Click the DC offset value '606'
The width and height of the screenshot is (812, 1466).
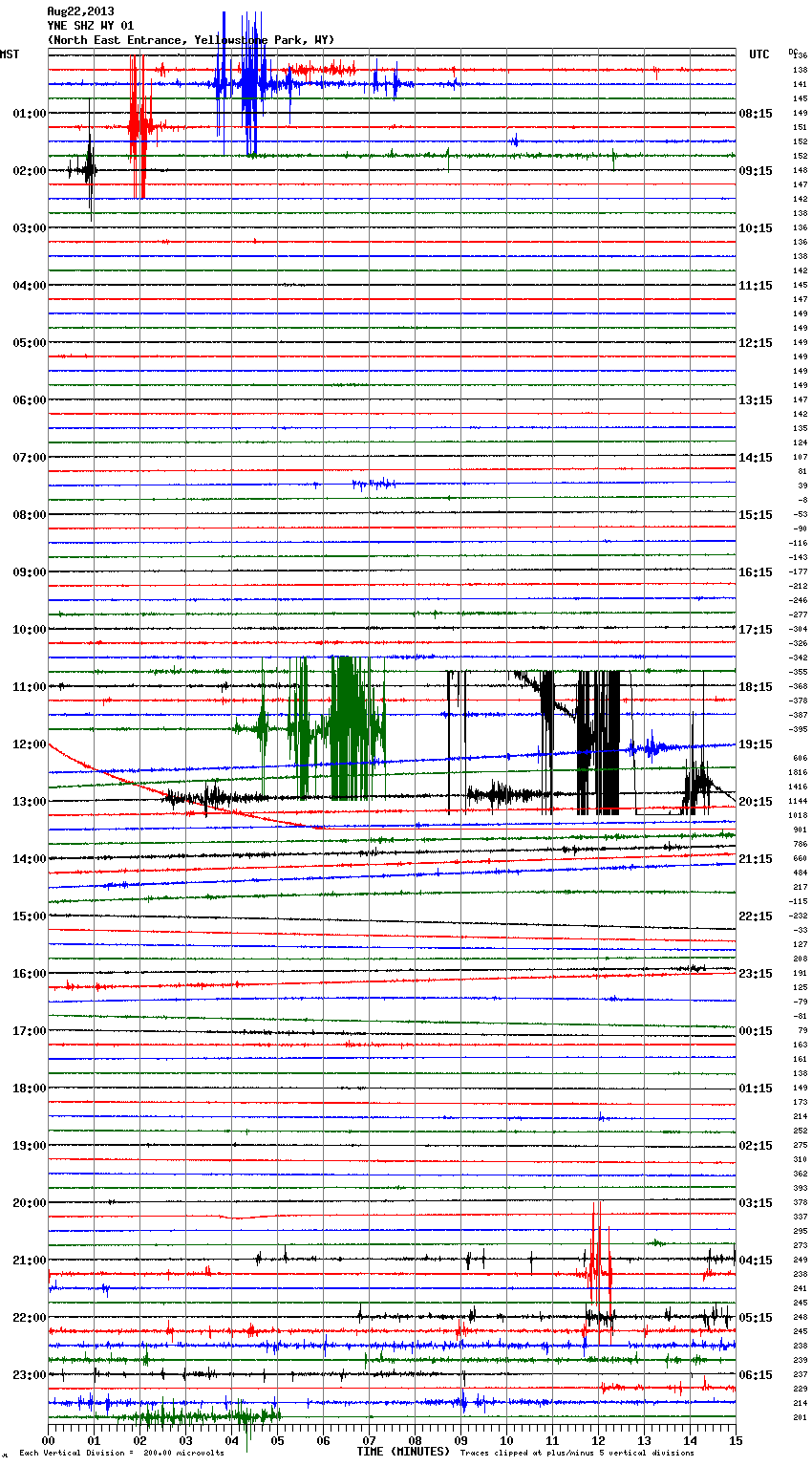coord(800,758)
